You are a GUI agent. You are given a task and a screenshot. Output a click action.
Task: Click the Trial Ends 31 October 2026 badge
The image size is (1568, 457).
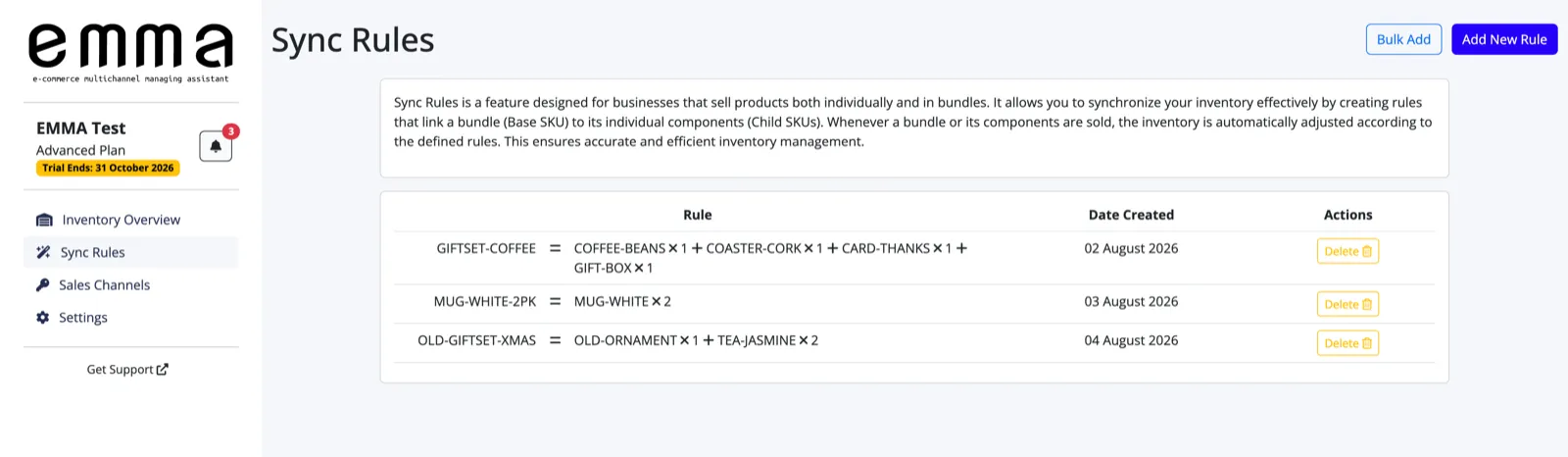pyautogui.click(x=108, y=168)
